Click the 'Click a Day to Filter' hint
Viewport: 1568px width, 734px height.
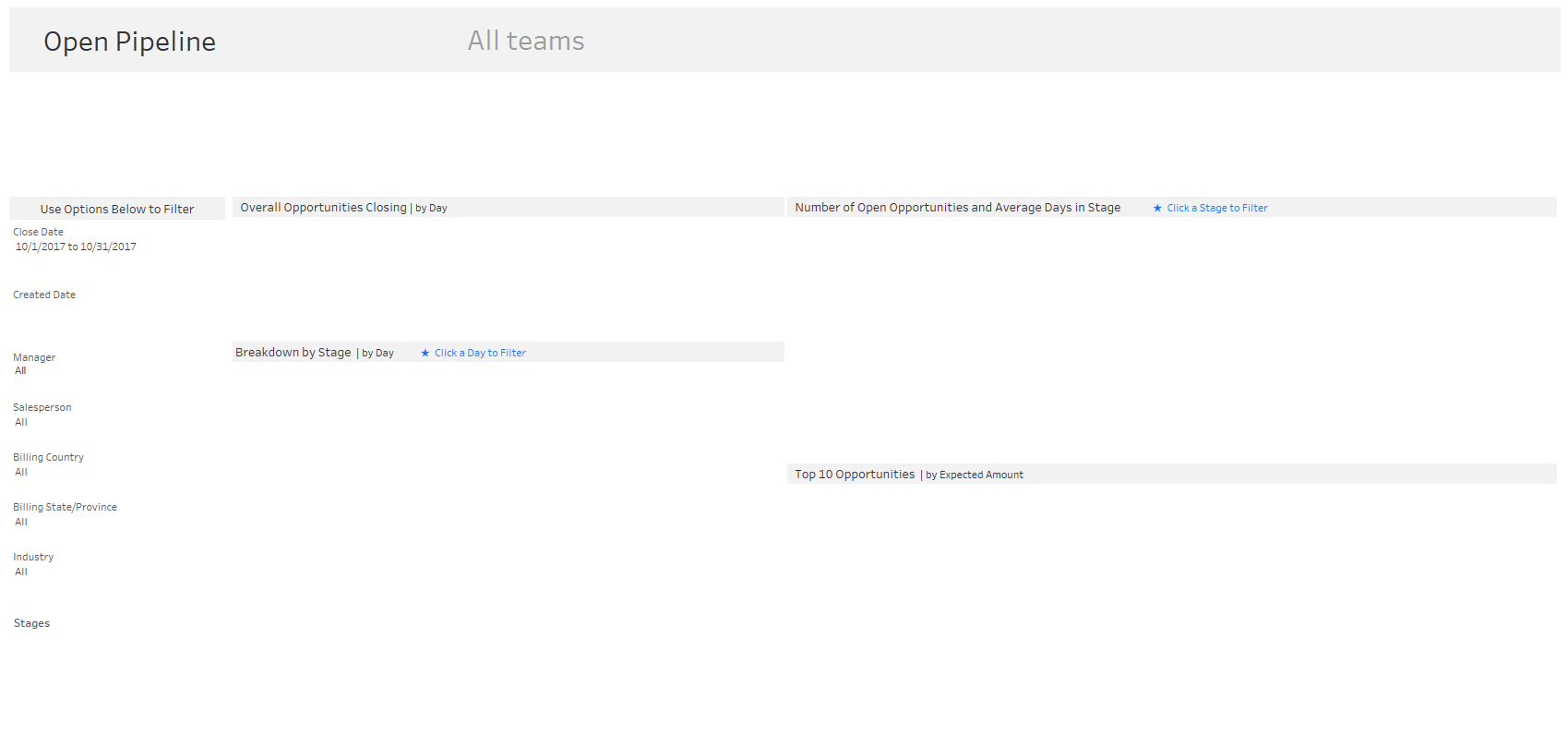(x=480, y=353)
